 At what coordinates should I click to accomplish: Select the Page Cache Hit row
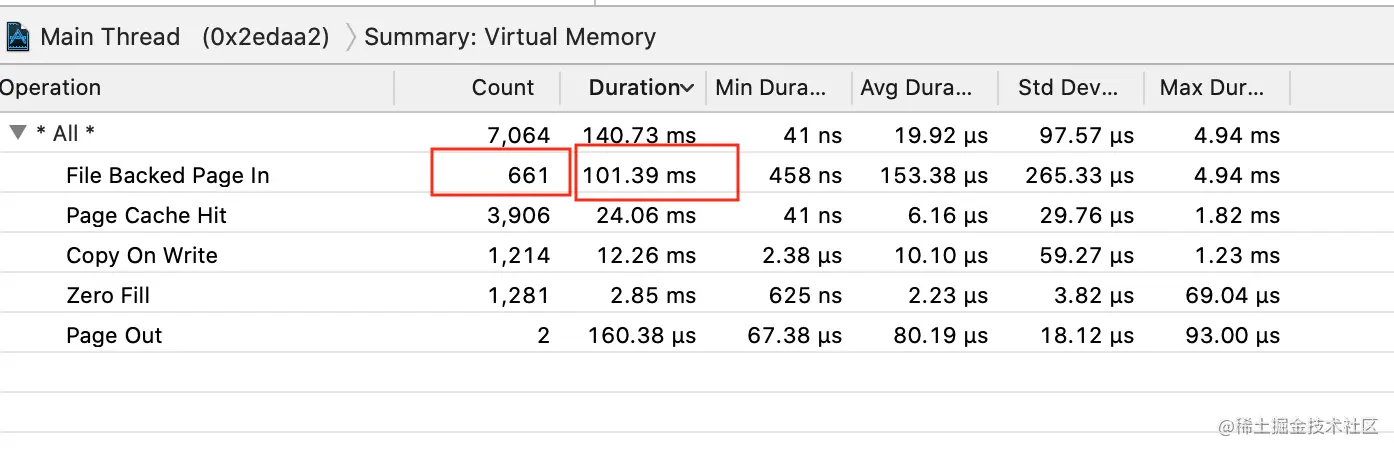pyautogui.click(x=146, y=216)
